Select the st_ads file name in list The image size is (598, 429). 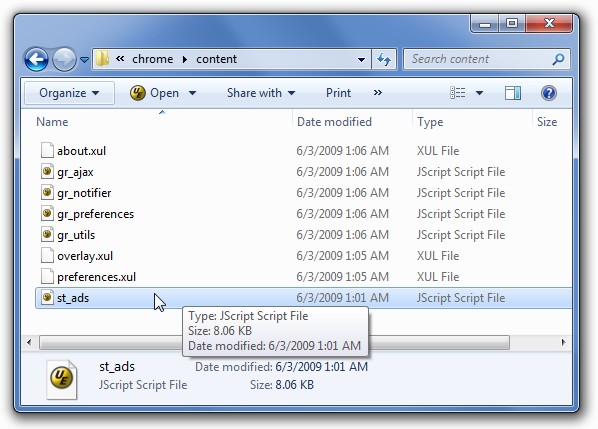coord(73,298)
